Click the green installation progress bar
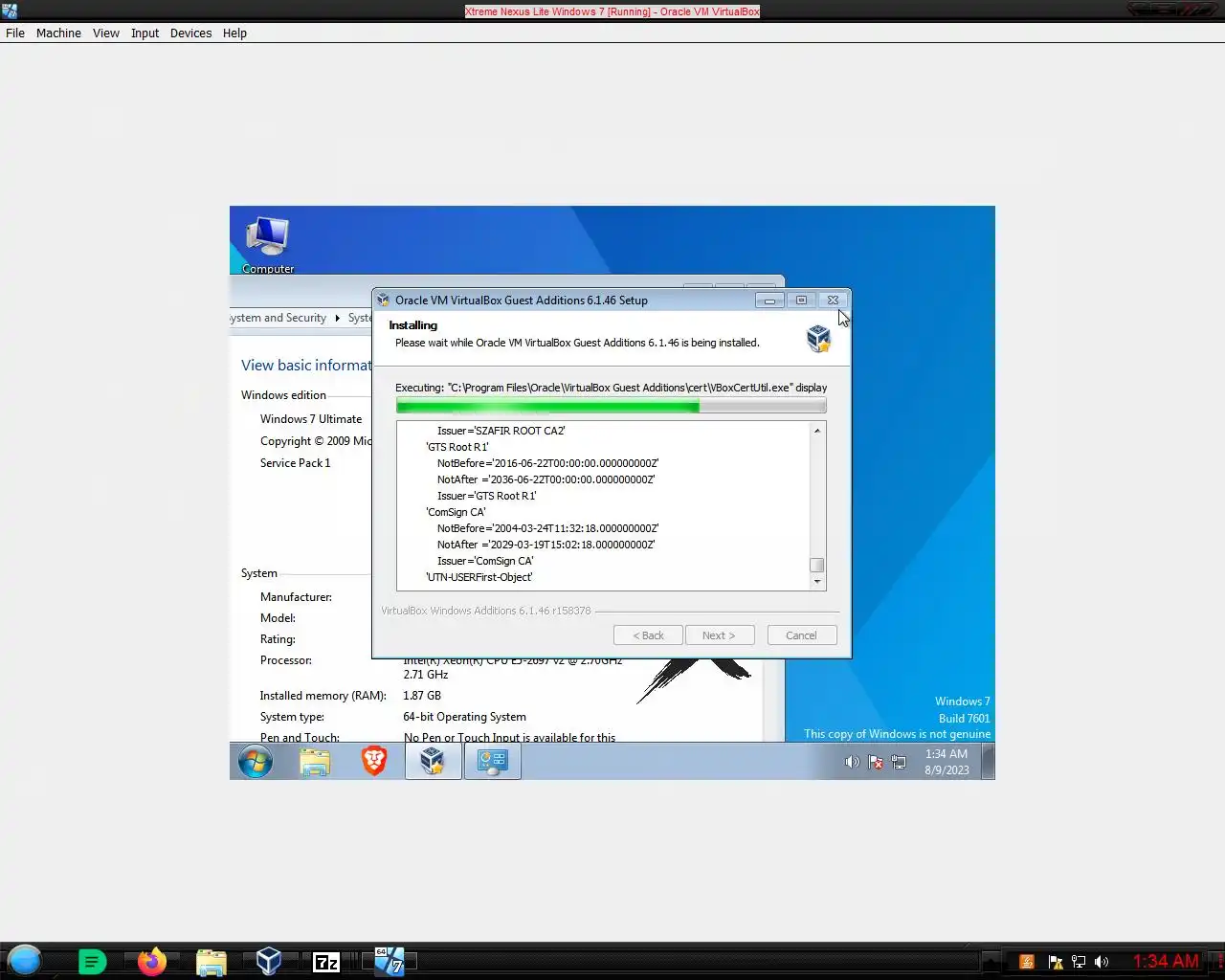The width and height of the screenshot is (1225, 980). (611, 406)
